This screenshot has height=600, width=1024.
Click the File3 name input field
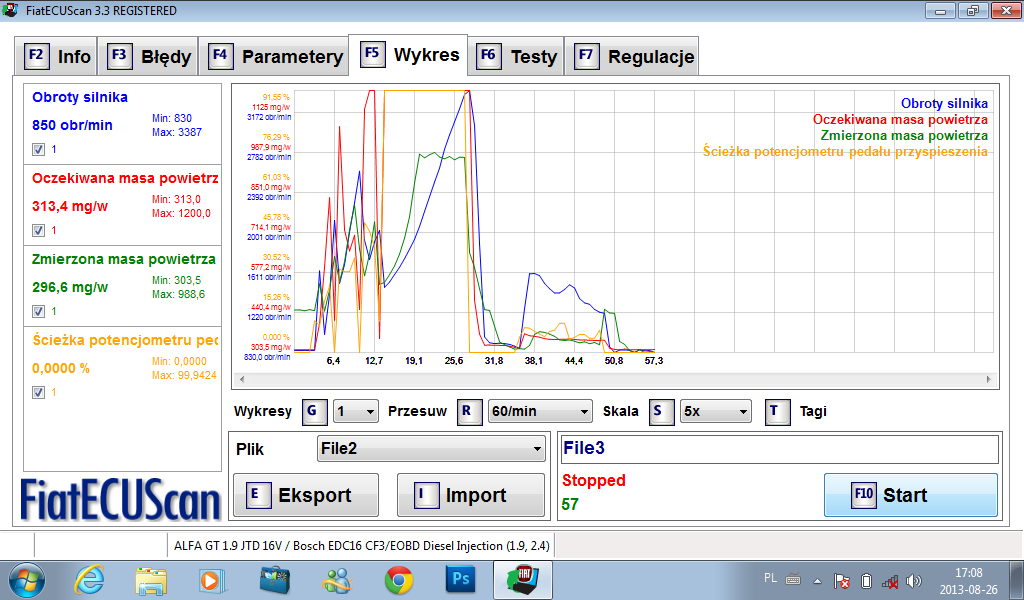click(778, 449)
